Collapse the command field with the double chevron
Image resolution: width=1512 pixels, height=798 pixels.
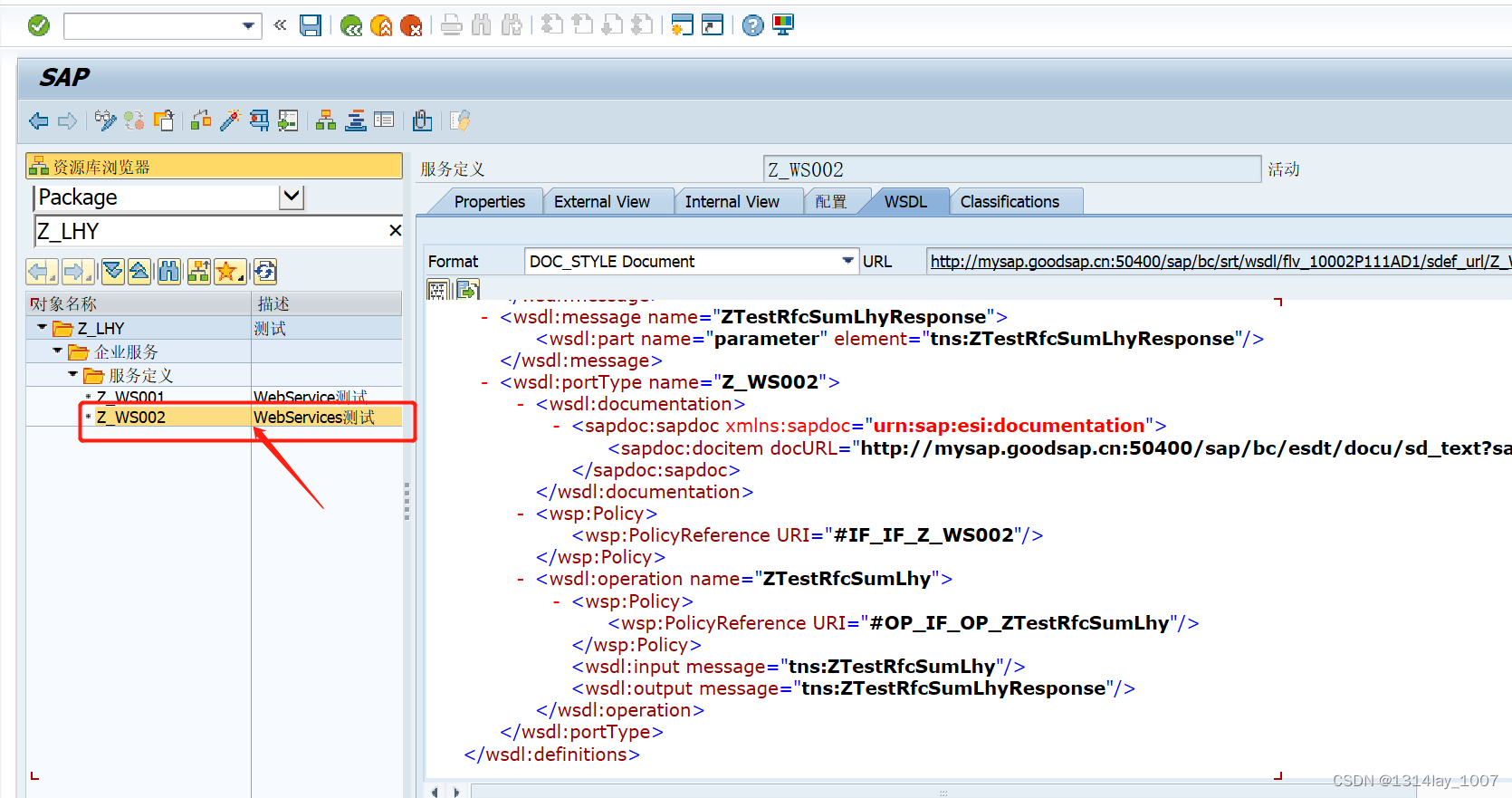[281, 25]
